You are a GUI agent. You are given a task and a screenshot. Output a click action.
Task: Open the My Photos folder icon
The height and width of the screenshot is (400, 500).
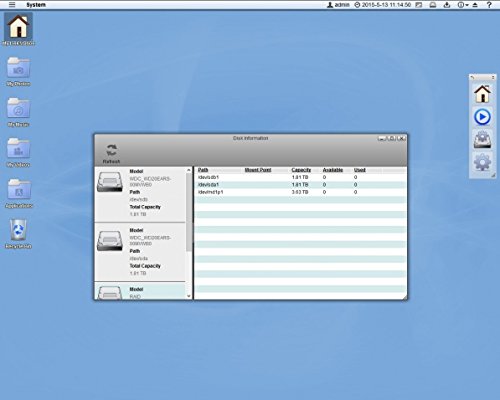pyautogui.click(x=19, y=68)
